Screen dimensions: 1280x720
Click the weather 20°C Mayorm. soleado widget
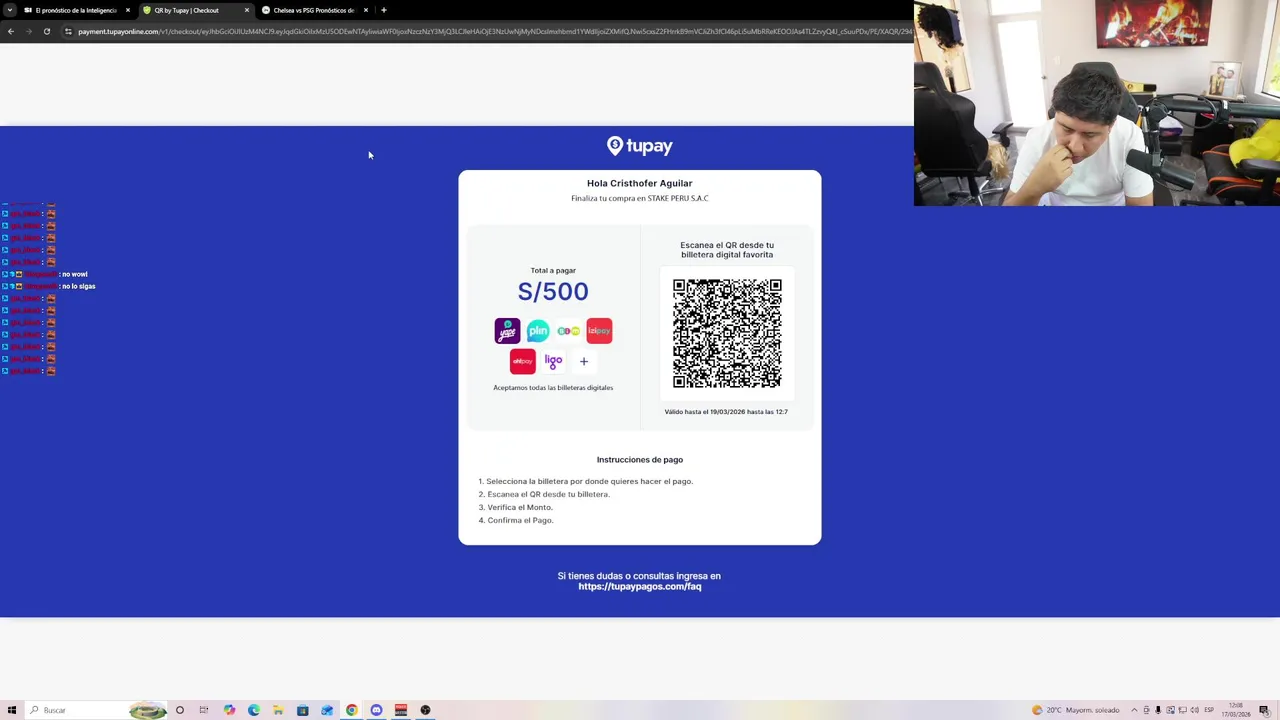pos(1076,710)
